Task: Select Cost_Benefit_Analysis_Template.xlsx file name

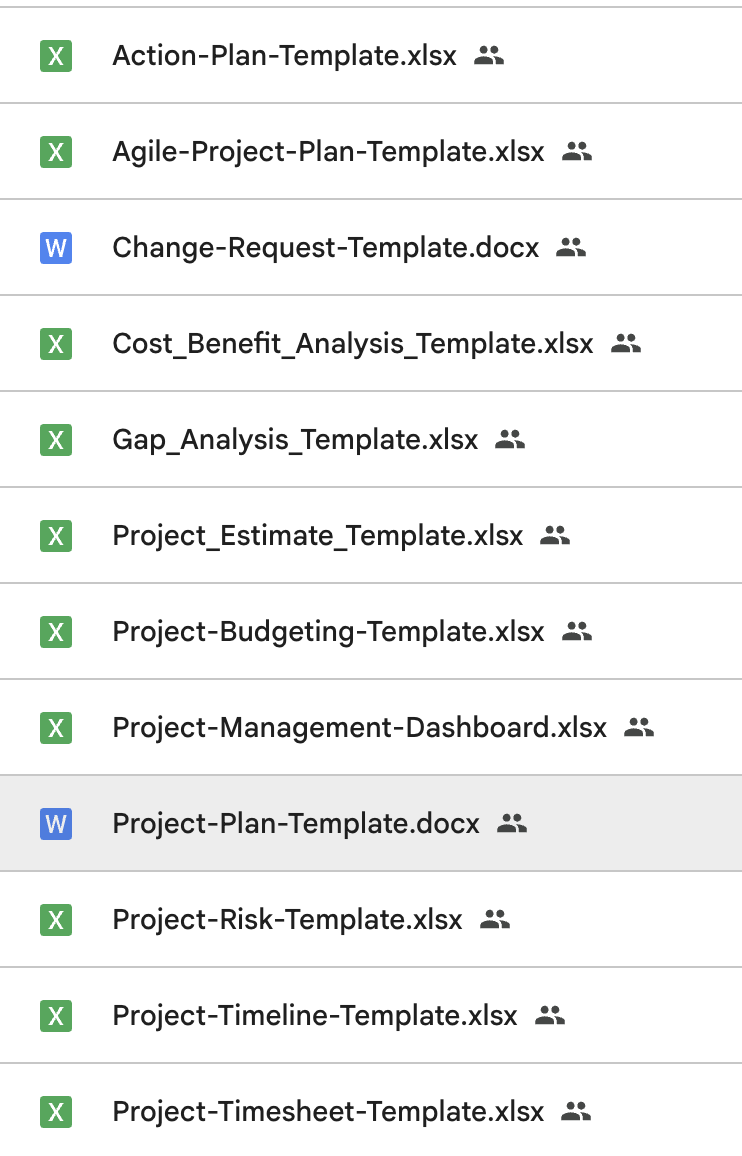Action: coord(352,344)
